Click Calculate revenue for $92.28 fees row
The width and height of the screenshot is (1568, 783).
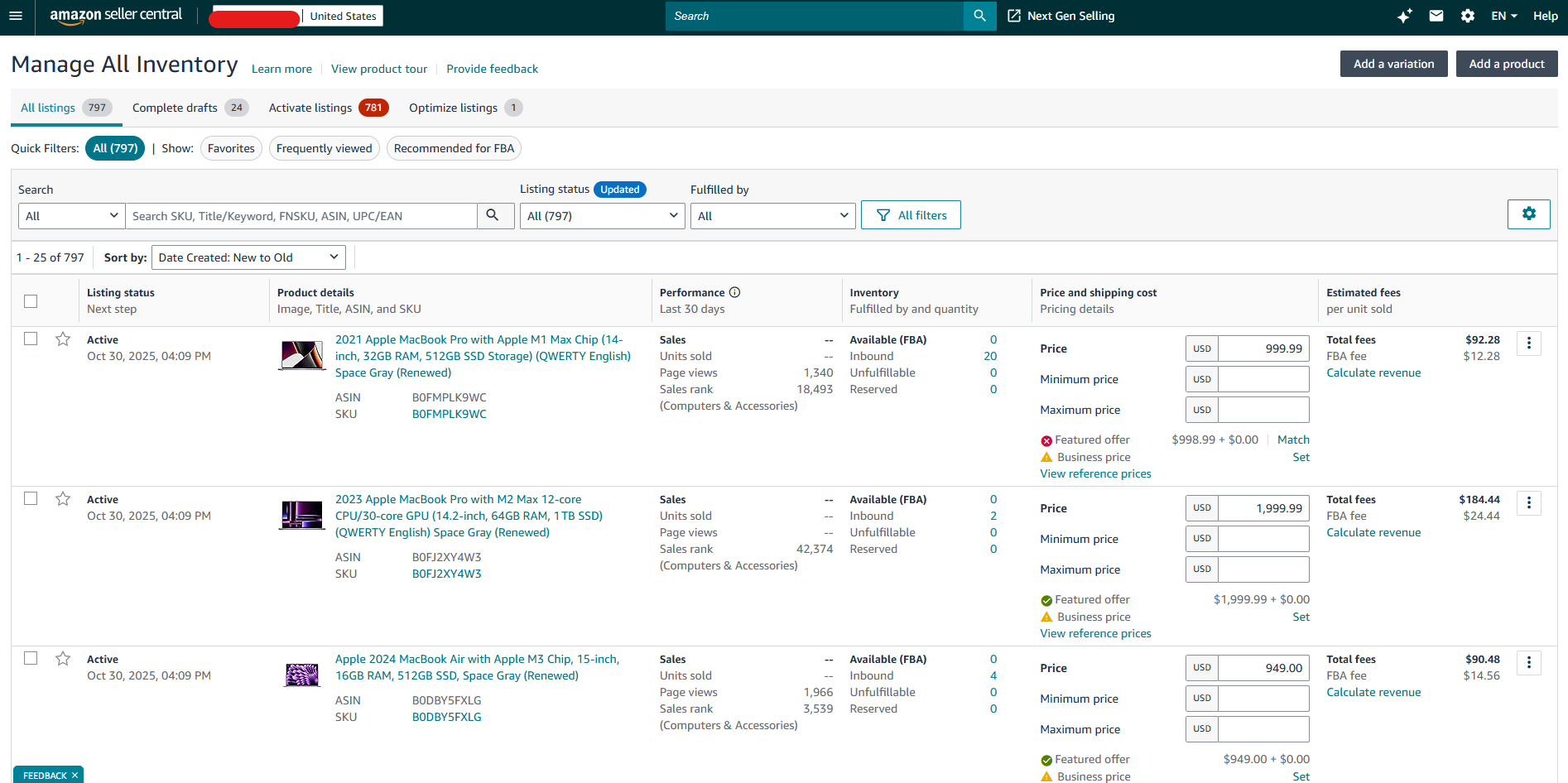pos(1373,372)
